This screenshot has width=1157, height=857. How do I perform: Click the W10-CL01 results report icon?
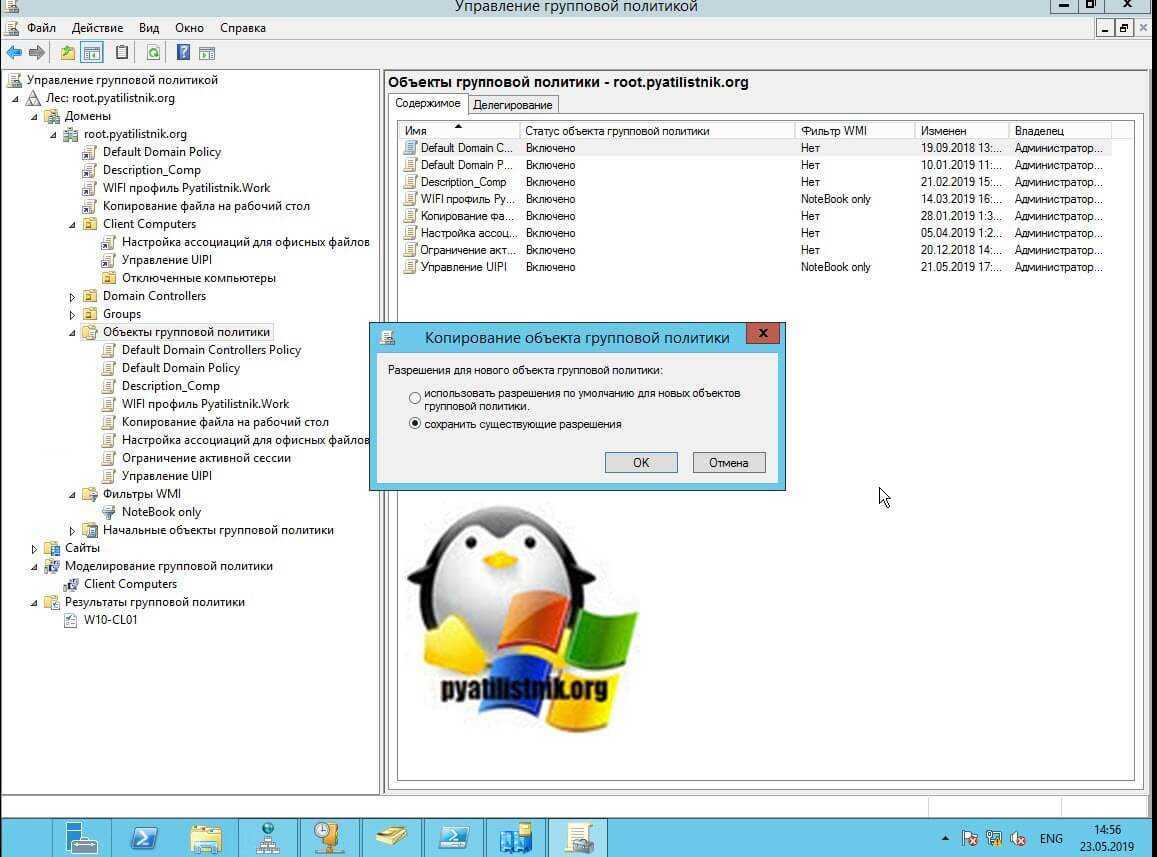71,620
